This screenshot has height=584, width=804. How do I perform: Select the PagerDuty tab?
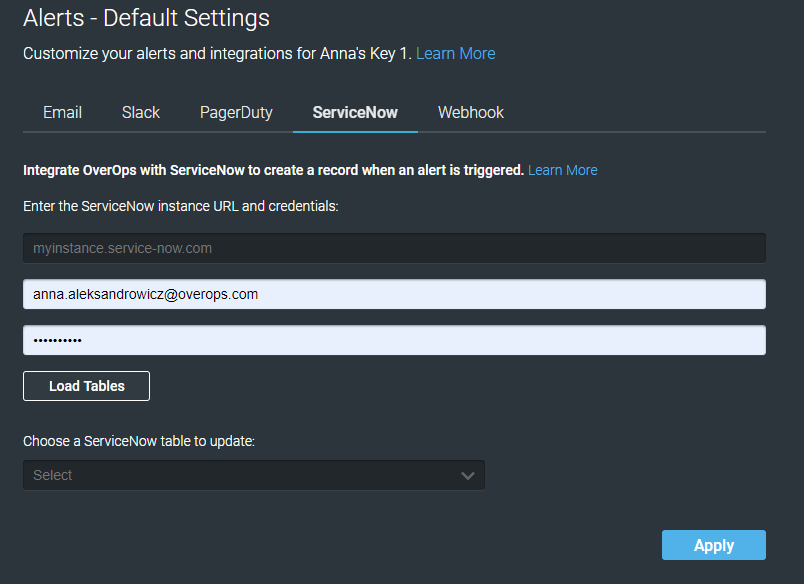tap(236, 112)
